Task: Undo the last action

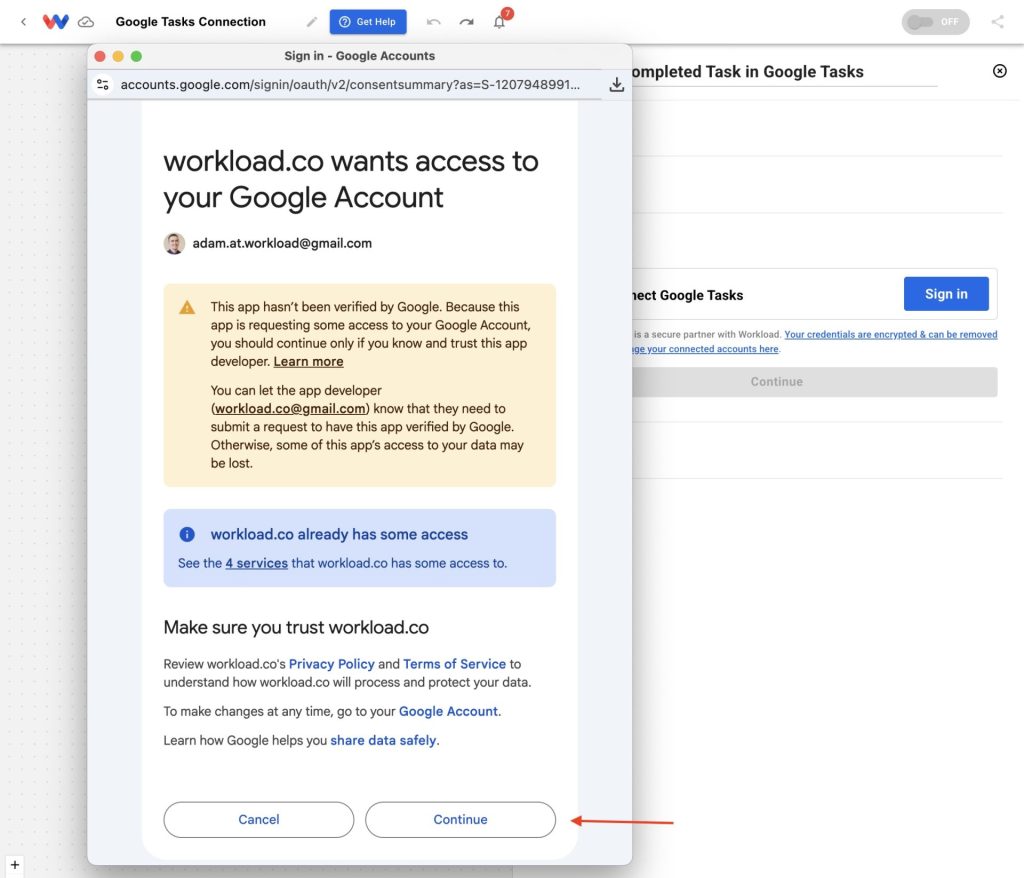Action: click(x=434, y=22)
